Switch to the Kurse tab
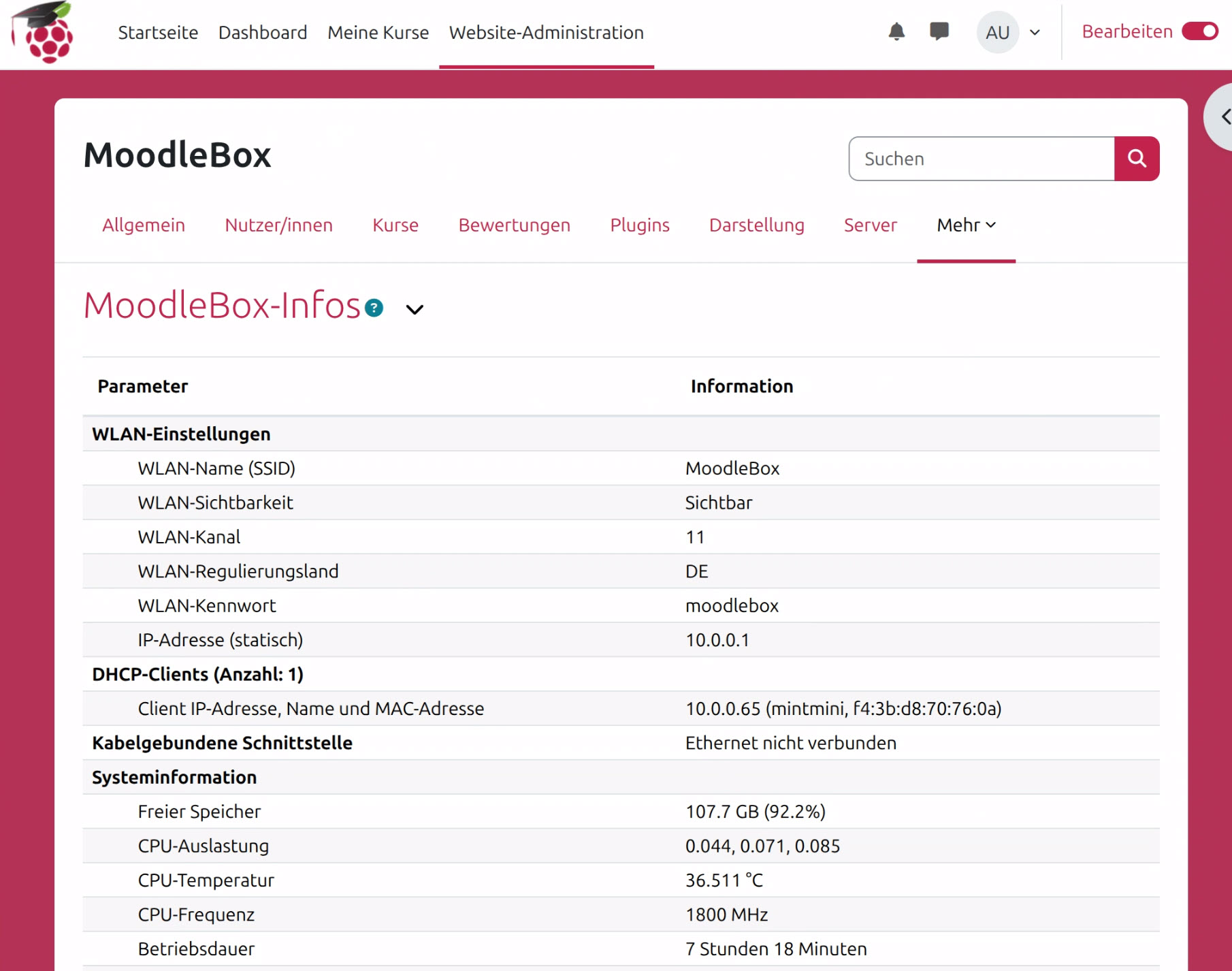 click(x=395, y=225)
